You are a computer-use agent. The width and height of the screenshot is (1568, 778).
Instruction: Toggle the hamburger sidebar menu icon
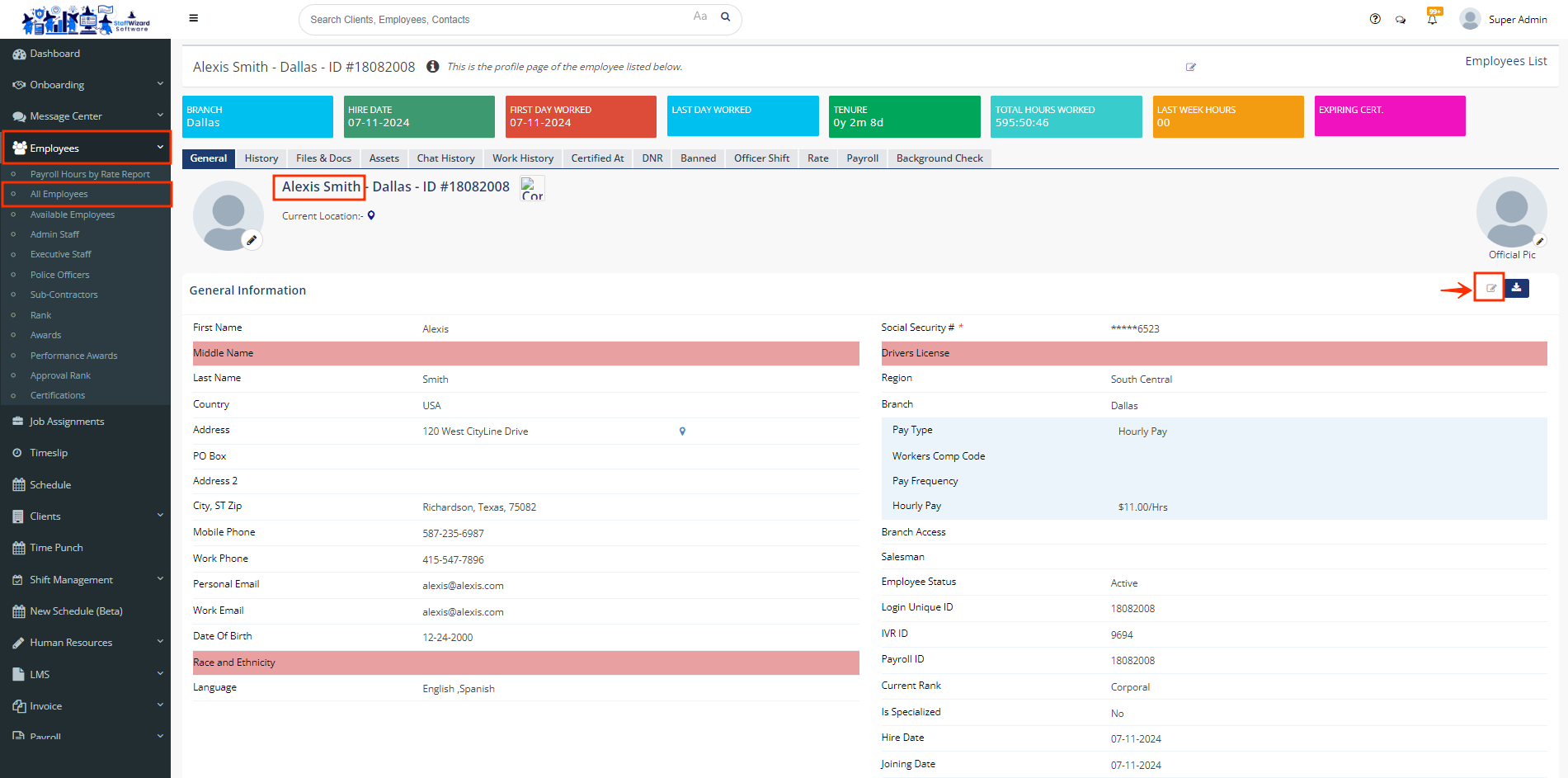tap(193, 18)
